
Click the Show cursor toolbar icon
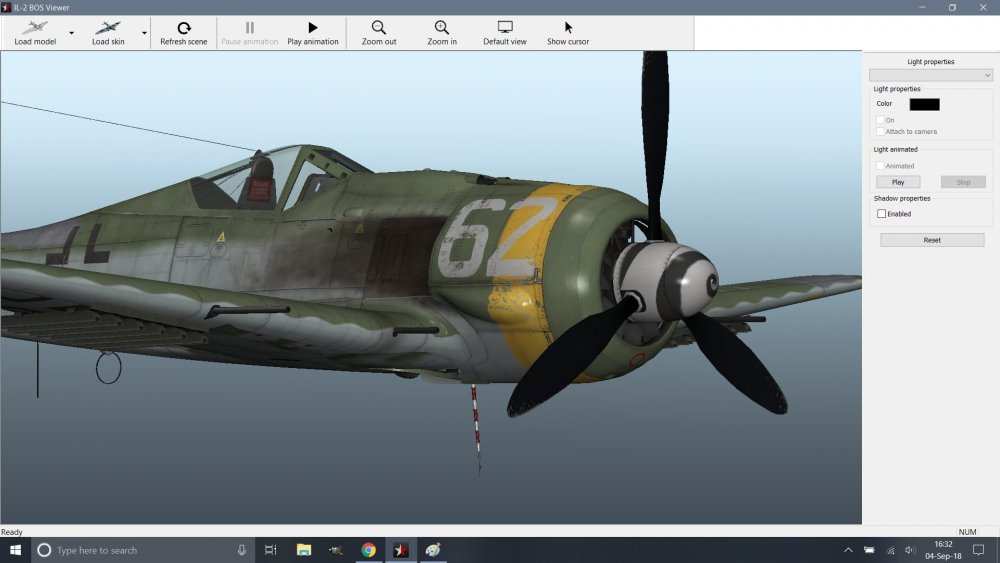pyautogui.click(x=568, y=28)
